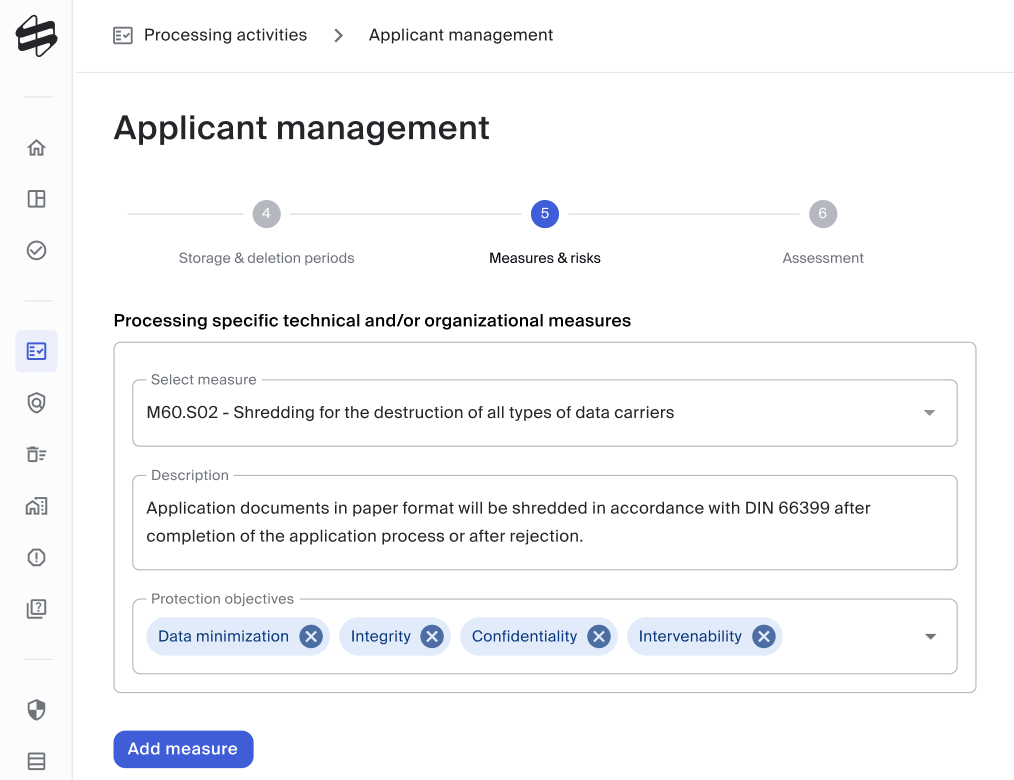1014x780 pixels.
Task: Click the Assessment step label
Action: [823, 258]
